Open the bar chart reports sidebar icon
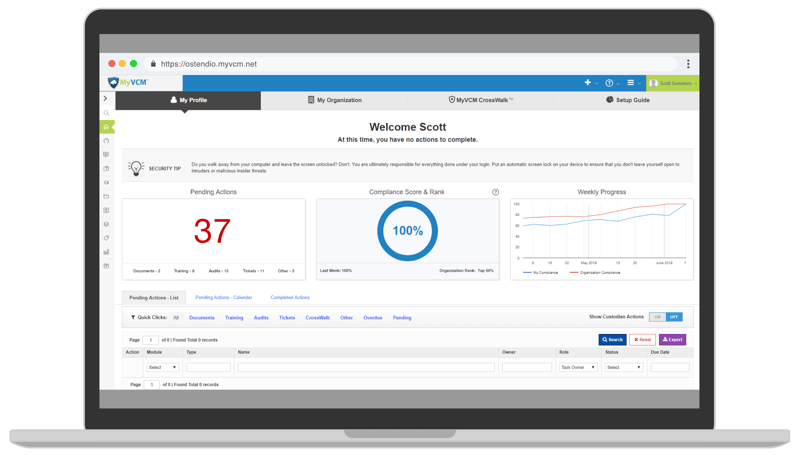The image size is (800, 455). [106, 251]
